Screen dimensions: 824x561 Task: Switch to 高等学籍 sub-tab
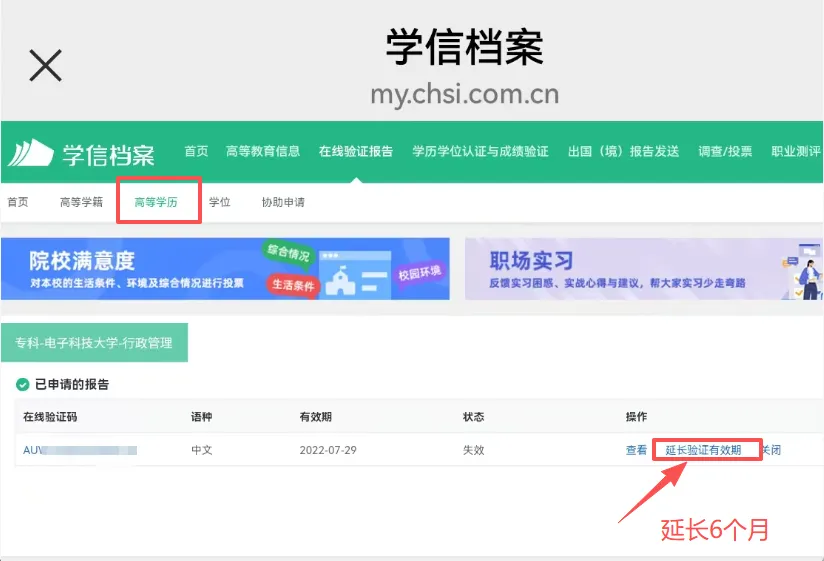(x=81, y=202)
